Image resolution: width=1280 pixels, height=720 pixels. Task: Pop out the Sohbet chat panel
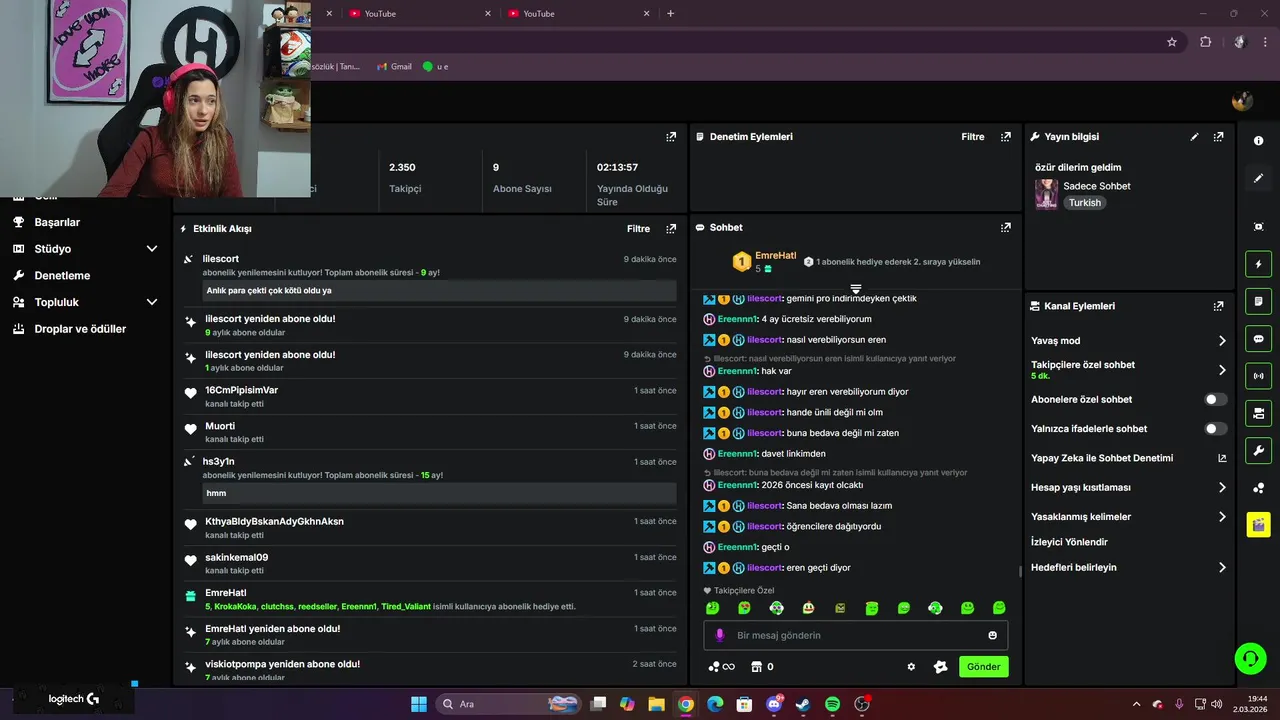tap(1006, 228)
